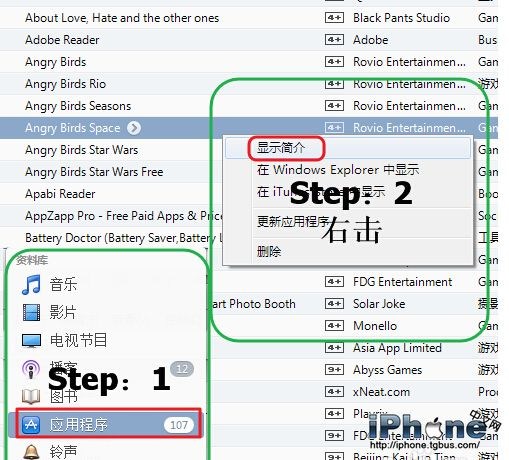This screenshot has height=460, width=509.
Task: Click the 12 badge on Podcasts
Action: coord(182,369)
